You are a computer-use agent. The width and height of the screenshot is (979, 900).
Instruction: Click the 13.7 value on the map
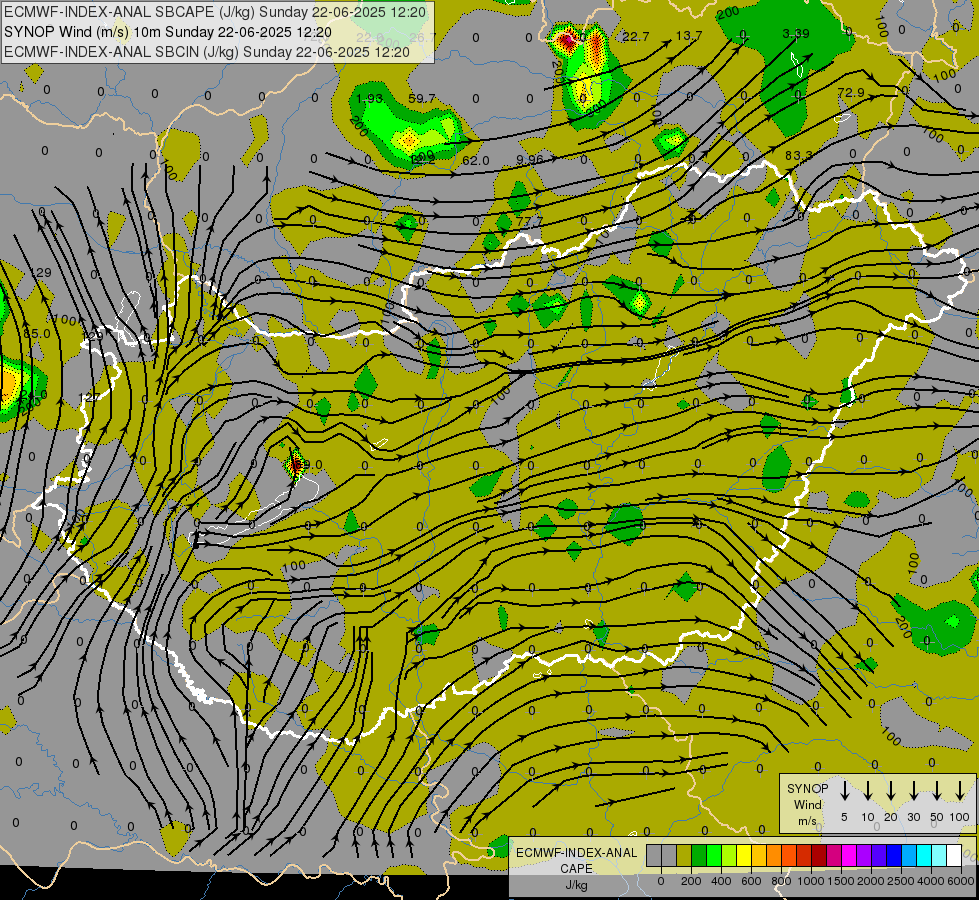click(689, 36)
